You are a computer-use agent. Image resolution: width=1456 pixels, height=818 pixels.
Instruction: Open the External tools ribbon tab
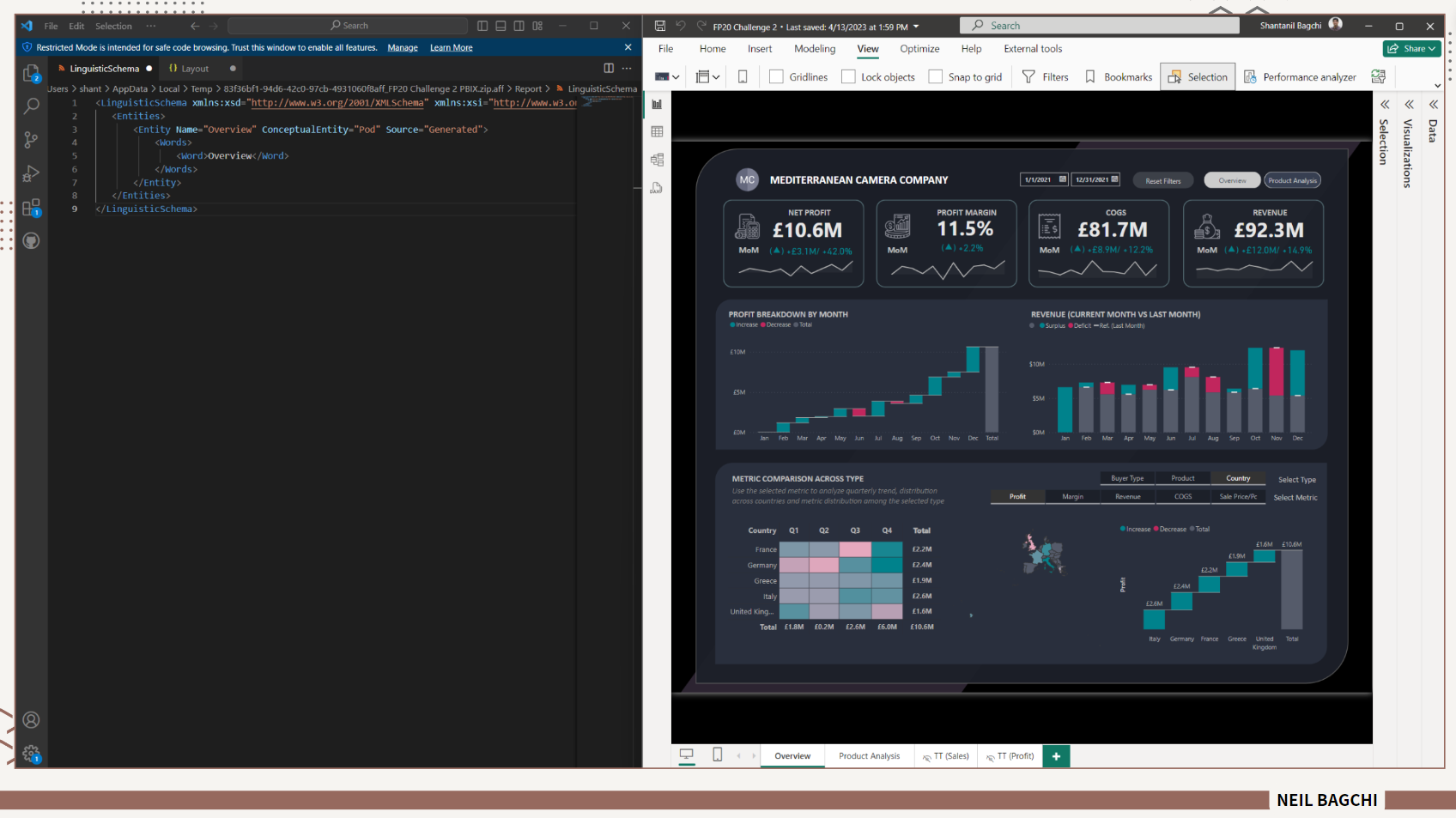pyautogui.click(x=1033, y=49)
